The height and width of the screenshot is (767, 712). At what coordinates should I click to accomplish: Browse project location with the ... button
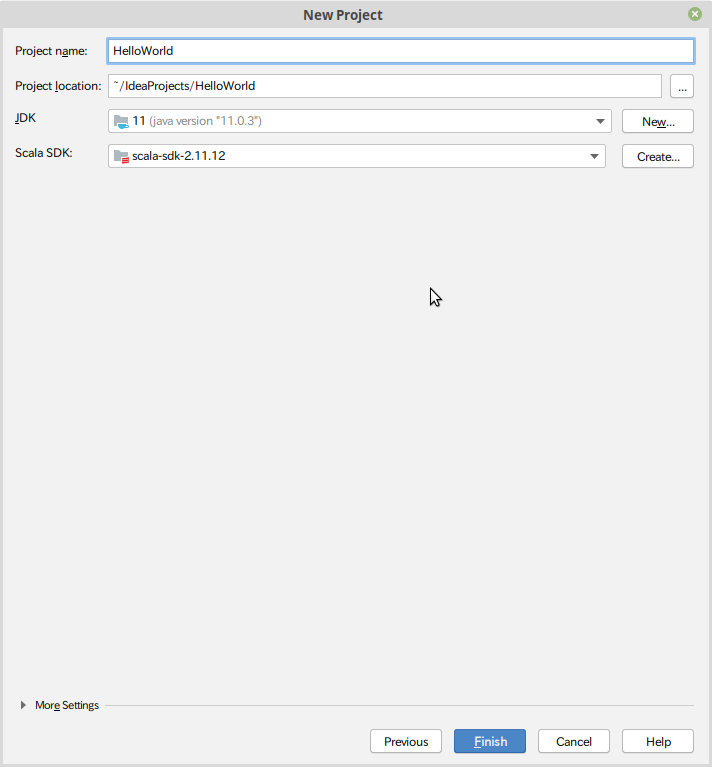tap(682, 86)
